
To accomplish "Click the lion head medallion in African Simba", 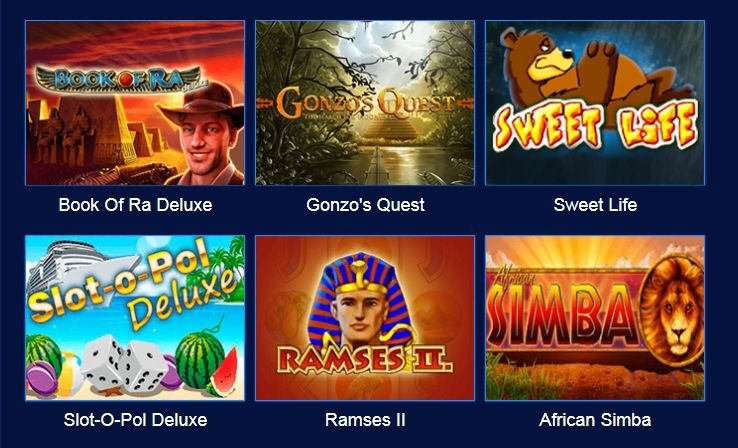I will (x=673, y=311).
